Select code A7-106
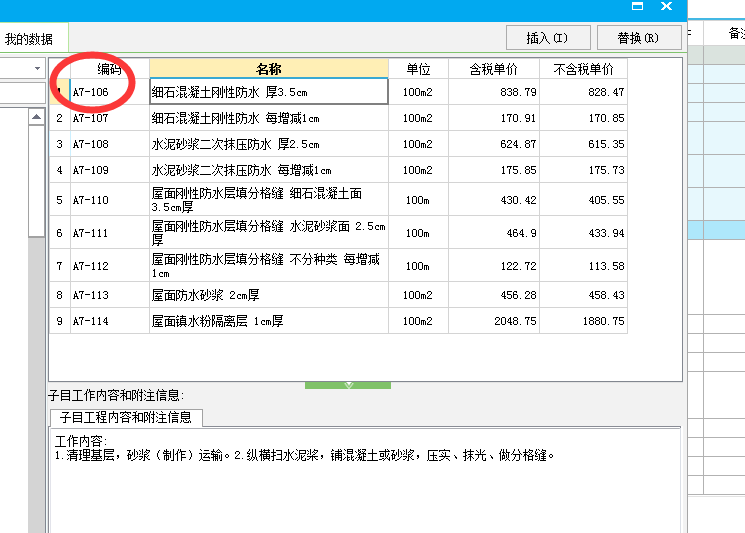 (x=110, y=92)
